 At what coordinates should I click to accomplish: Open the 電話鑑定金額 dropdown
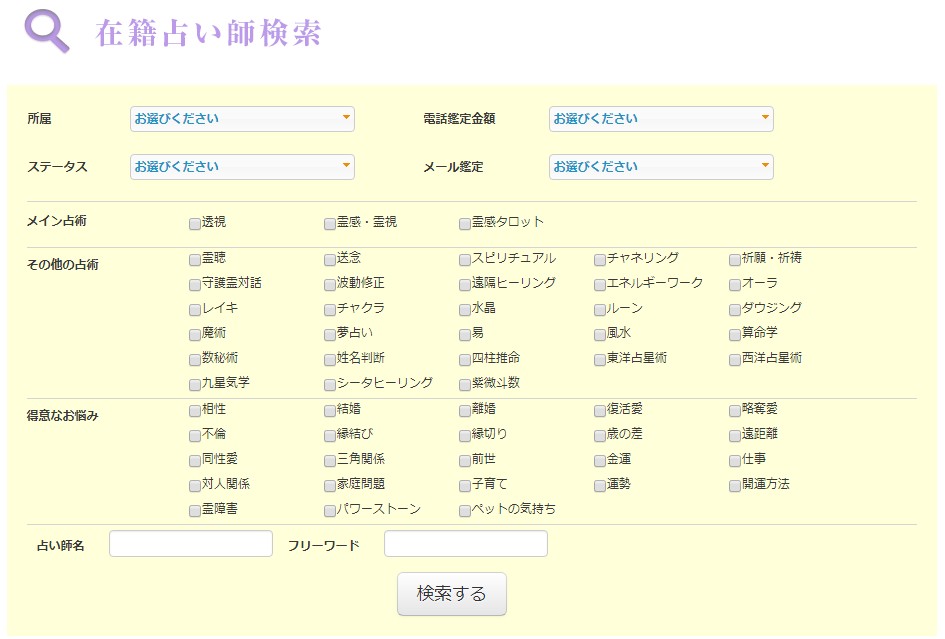[660, 118]
